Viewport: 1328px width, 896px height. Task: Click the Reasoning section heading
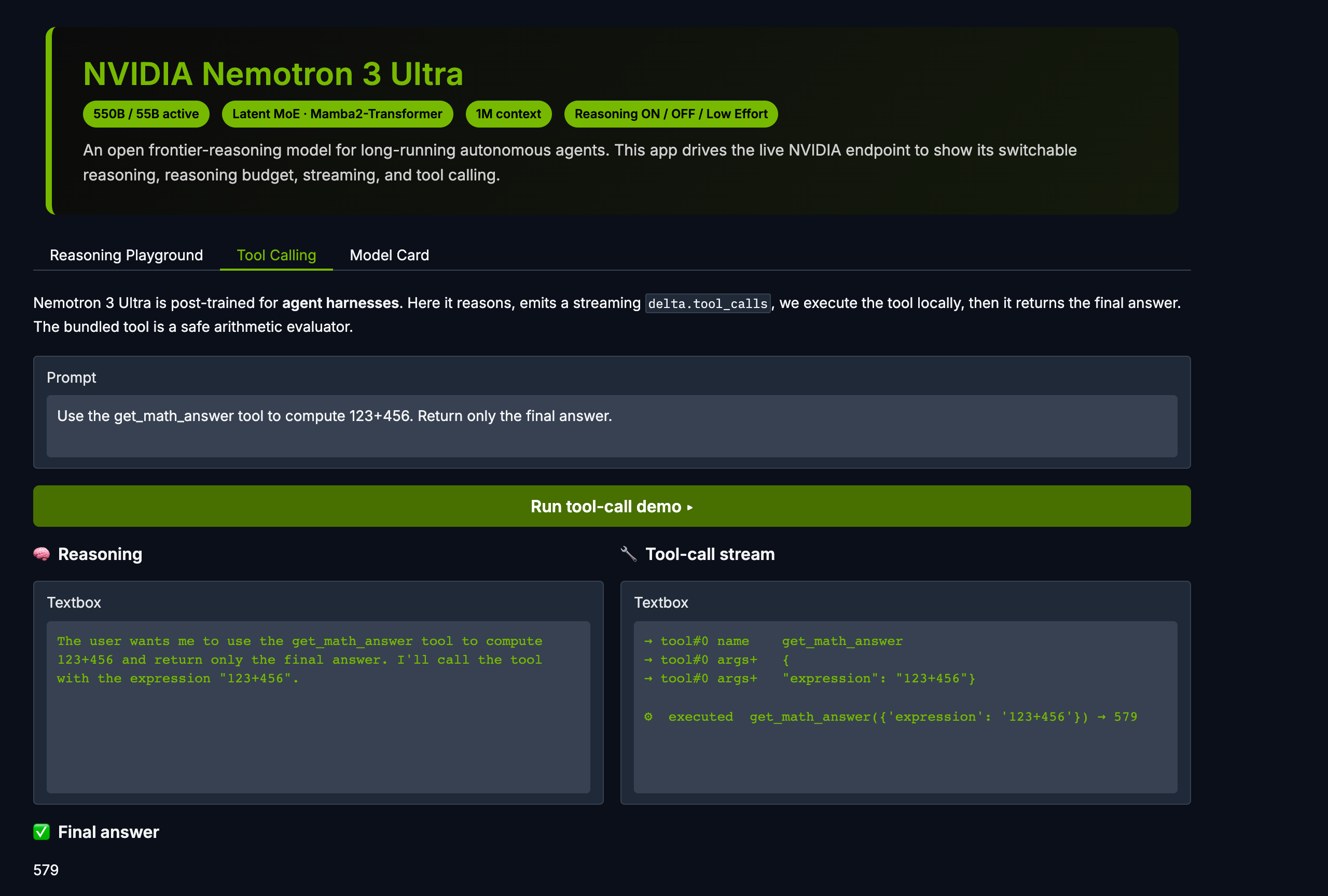pos(100,554)
